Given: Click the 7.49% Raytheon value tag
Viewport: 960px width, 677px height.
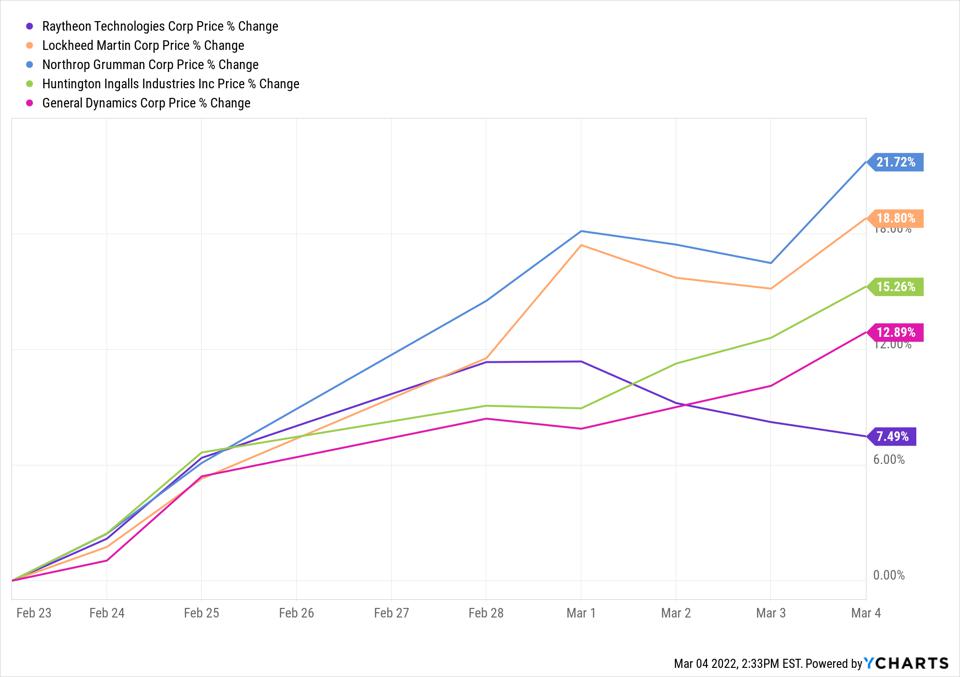Looking at the screenshot, I should click(893, 436).
